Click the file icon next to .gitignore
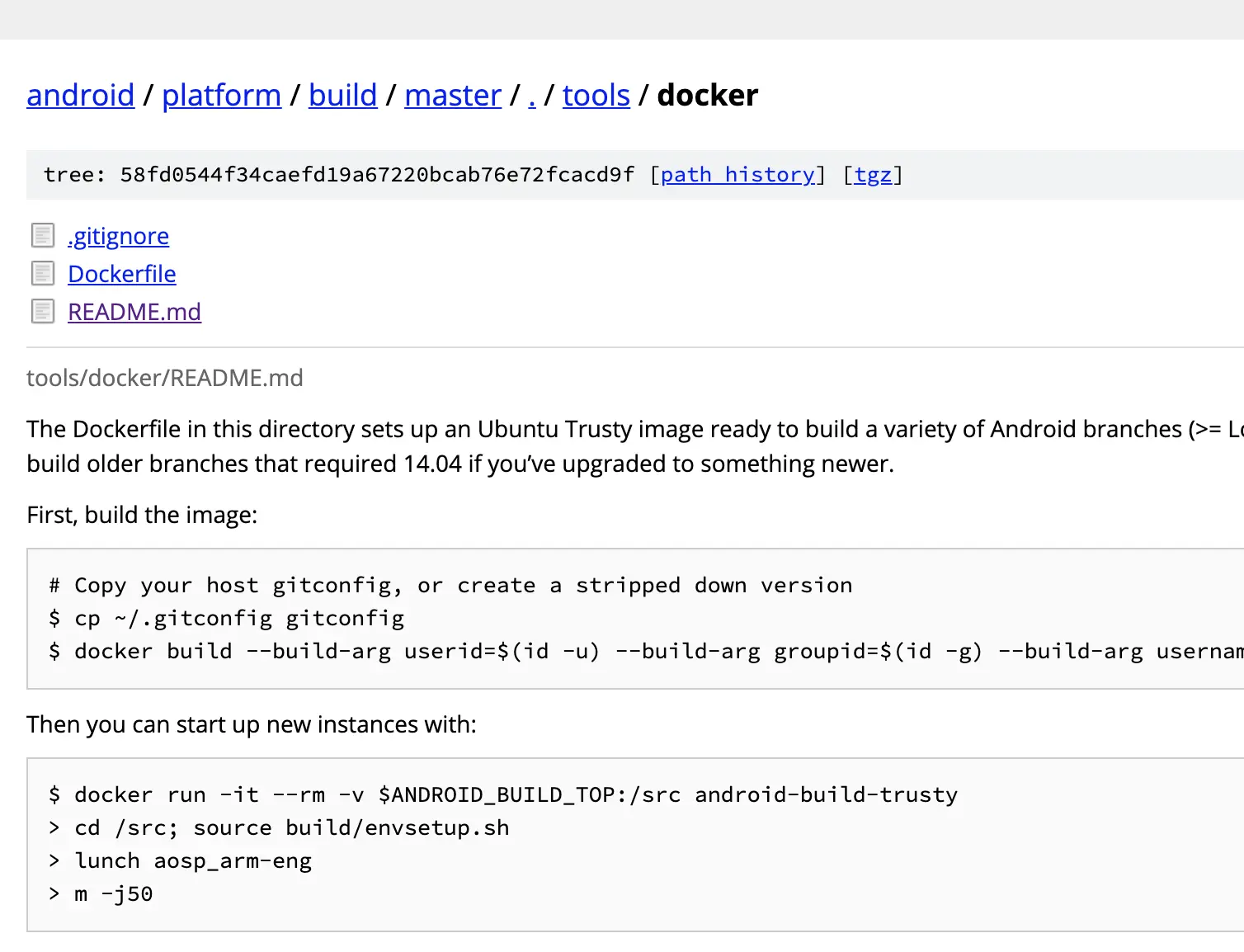Viewport: 1244px width, 952px height. [43, 236]
